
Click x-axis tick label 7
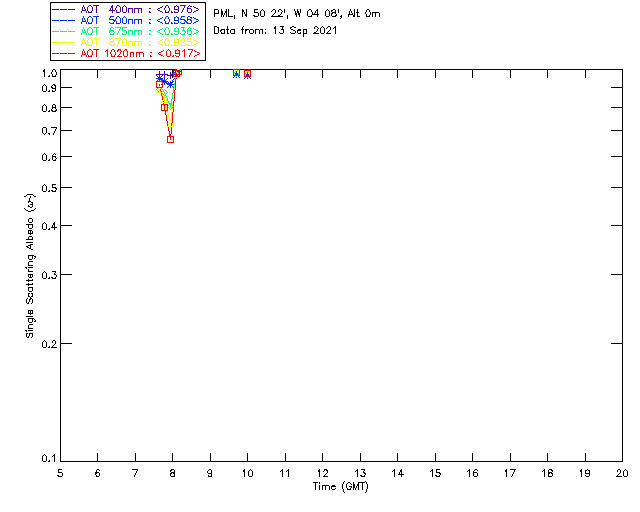click(135, 473)
